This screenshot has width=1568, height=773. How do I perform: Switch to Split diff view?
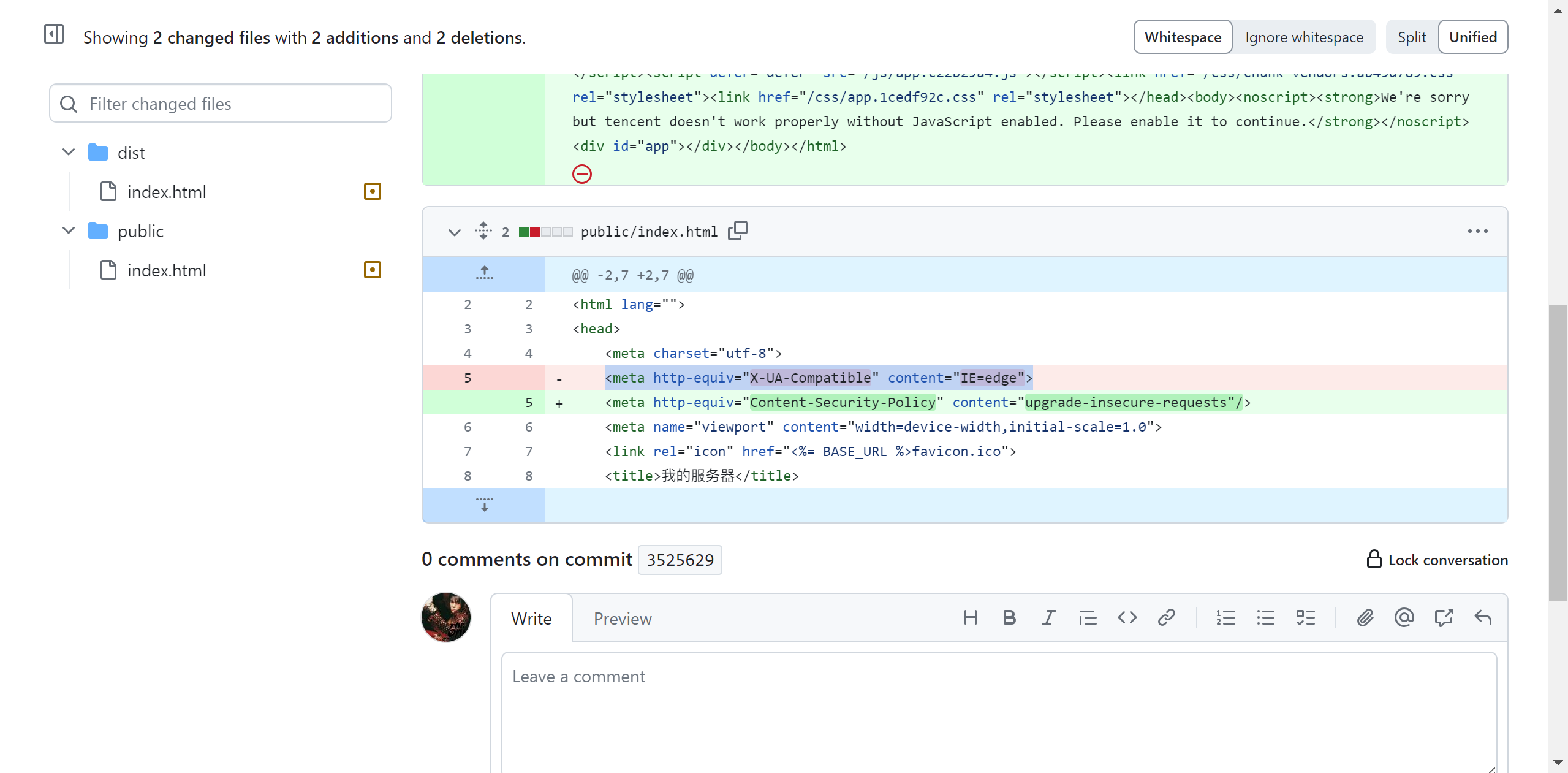1412,37
